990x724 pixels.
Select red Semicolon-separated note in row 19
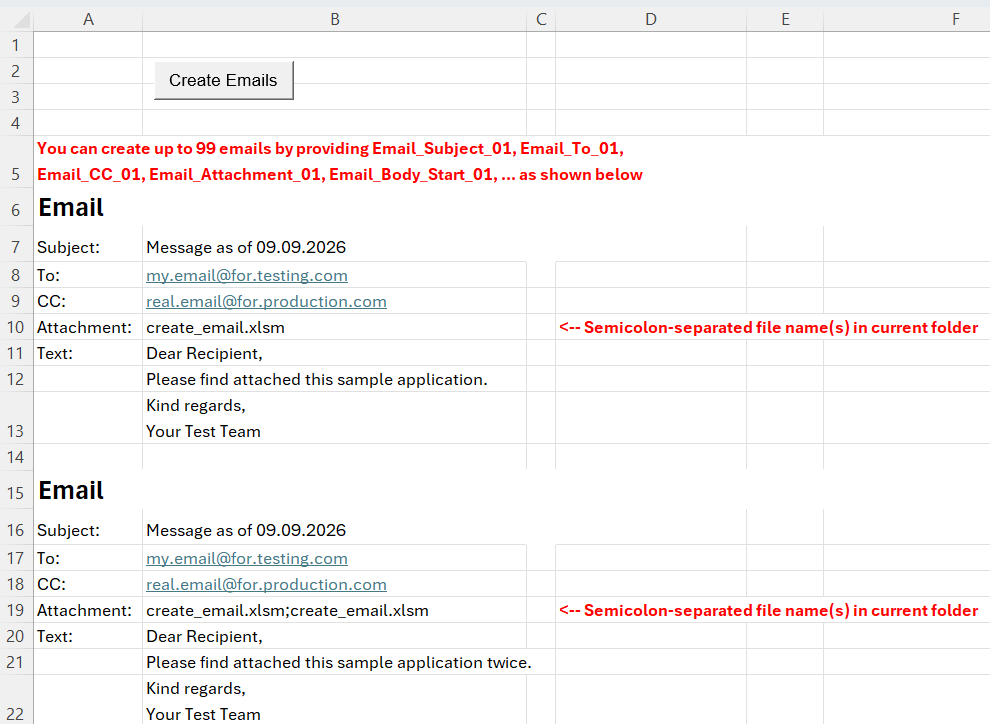click(768, 610)
